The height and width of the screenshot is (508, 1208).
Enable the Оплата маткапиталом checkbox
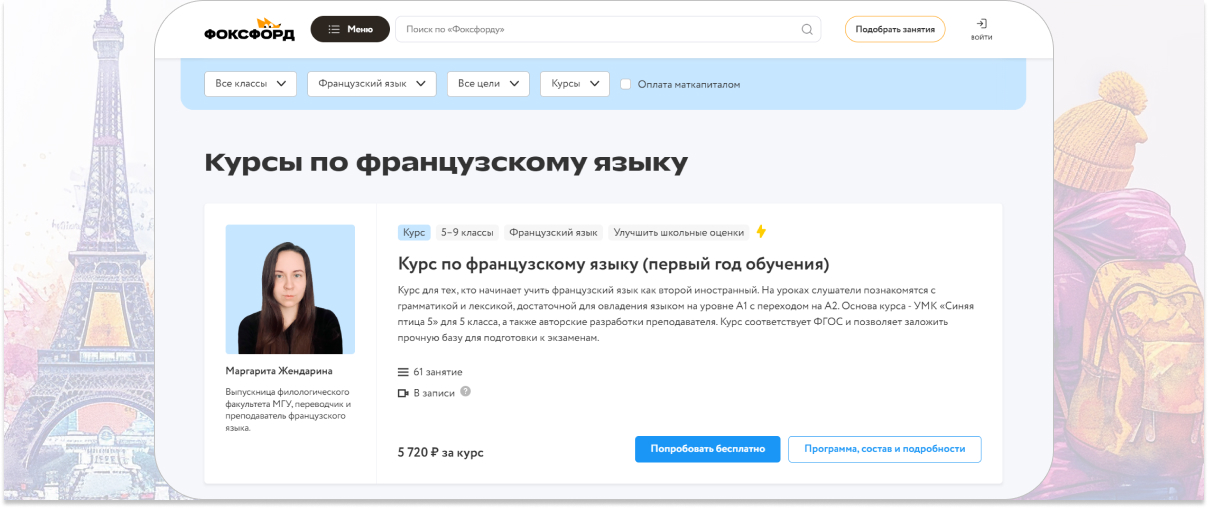[626, 84]
